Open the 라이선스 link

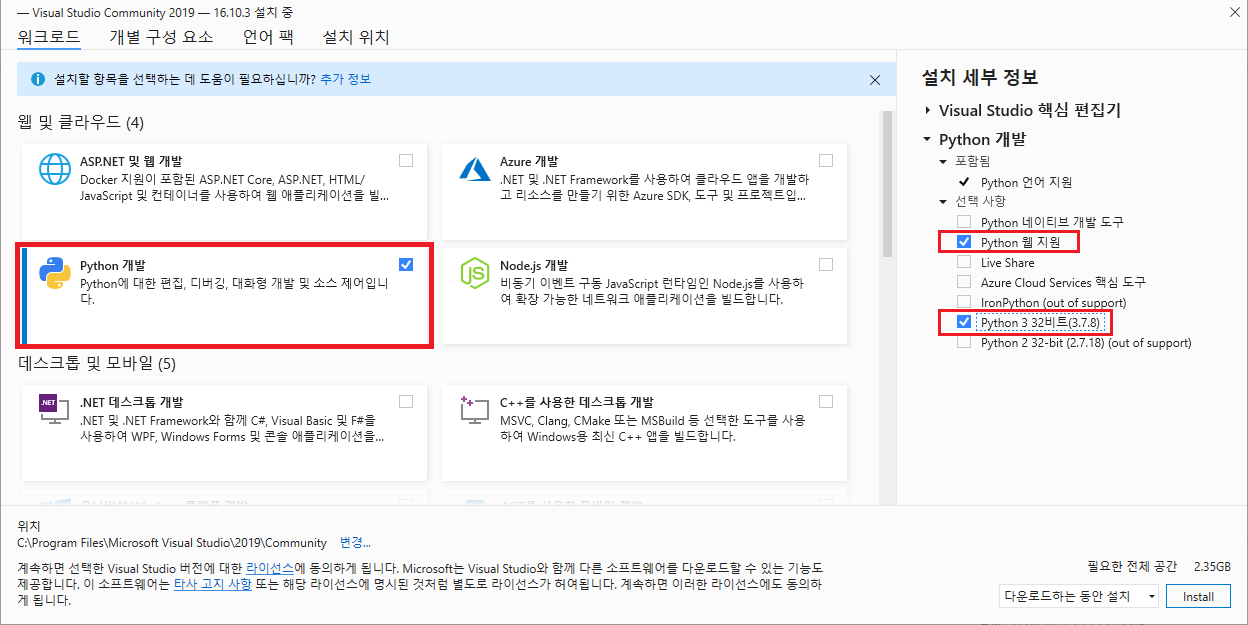271,567
